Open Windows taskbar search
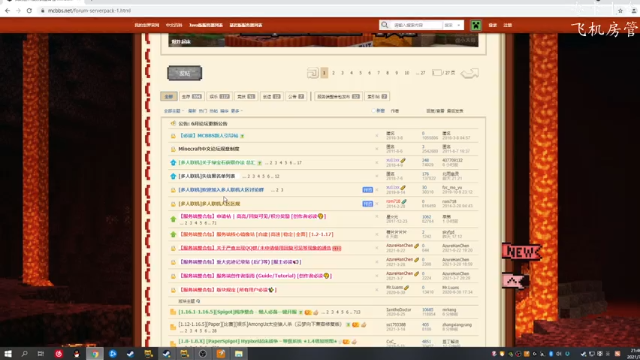Viewport: 640px width, 360px height. [24, 353]
